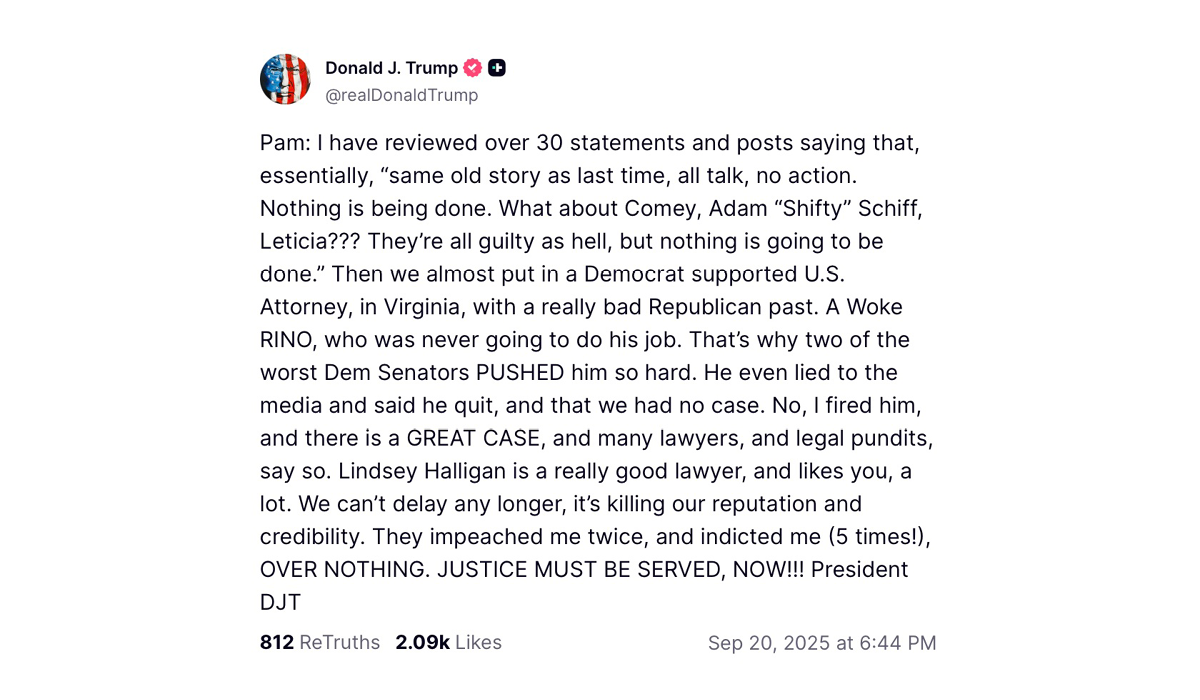
Task: Click the black plus badge icon
Action: [497, 68]
